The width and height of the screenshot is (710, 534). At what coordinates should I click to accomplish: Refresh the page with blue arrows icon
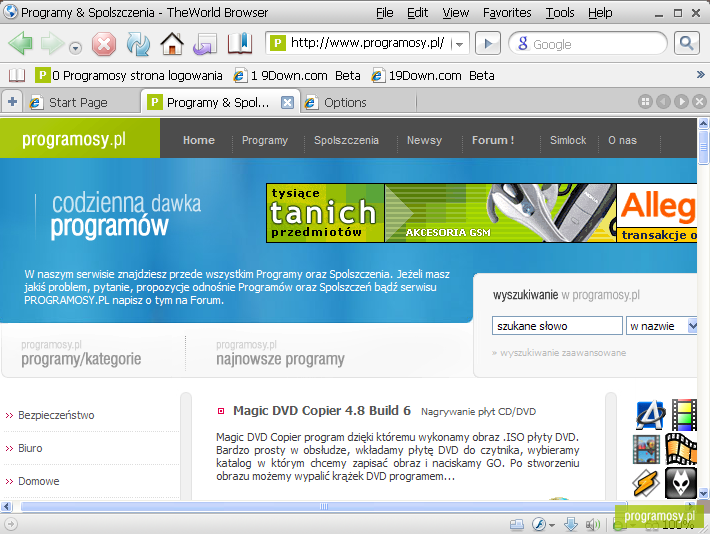tap(138, 44)
